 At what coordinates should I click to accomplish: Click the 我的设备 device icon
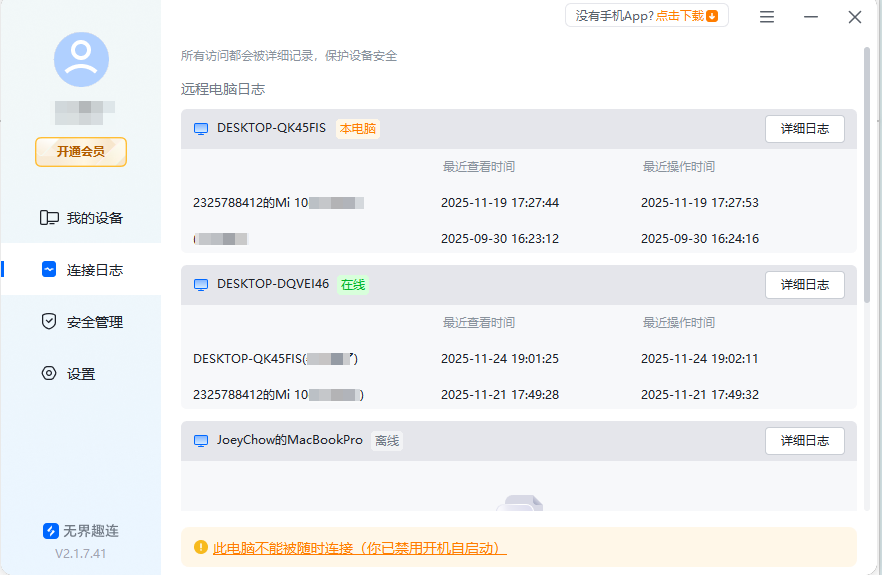(49, 218)
